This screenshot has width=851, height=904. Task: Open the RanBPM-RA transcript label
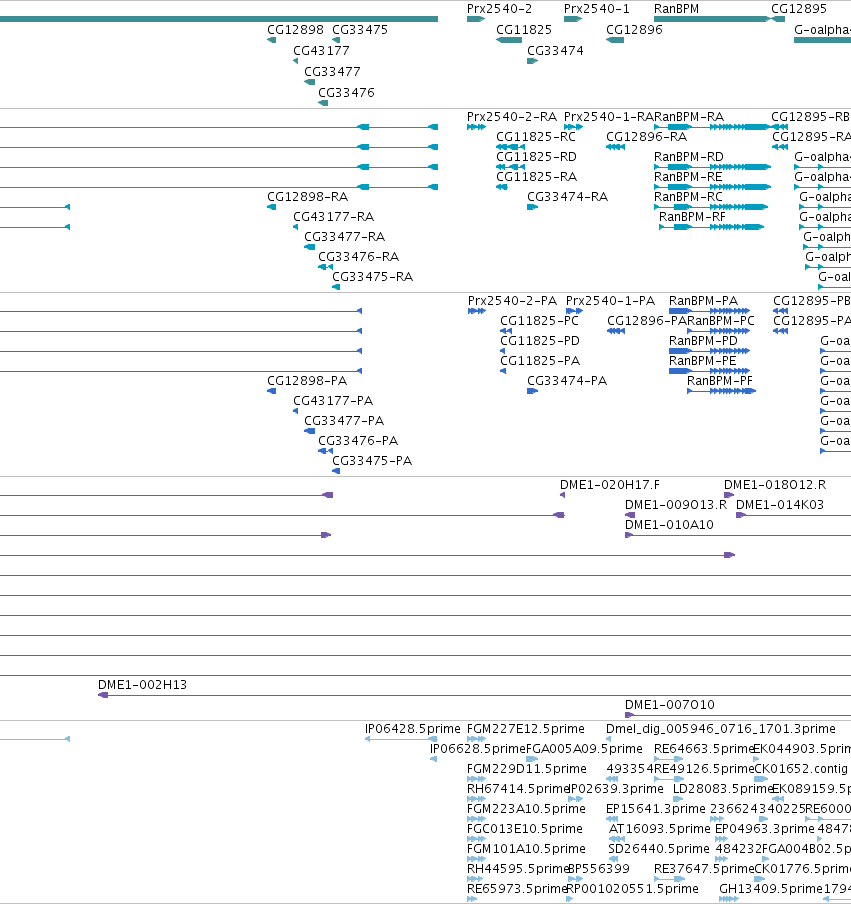[x=689, y=117]
